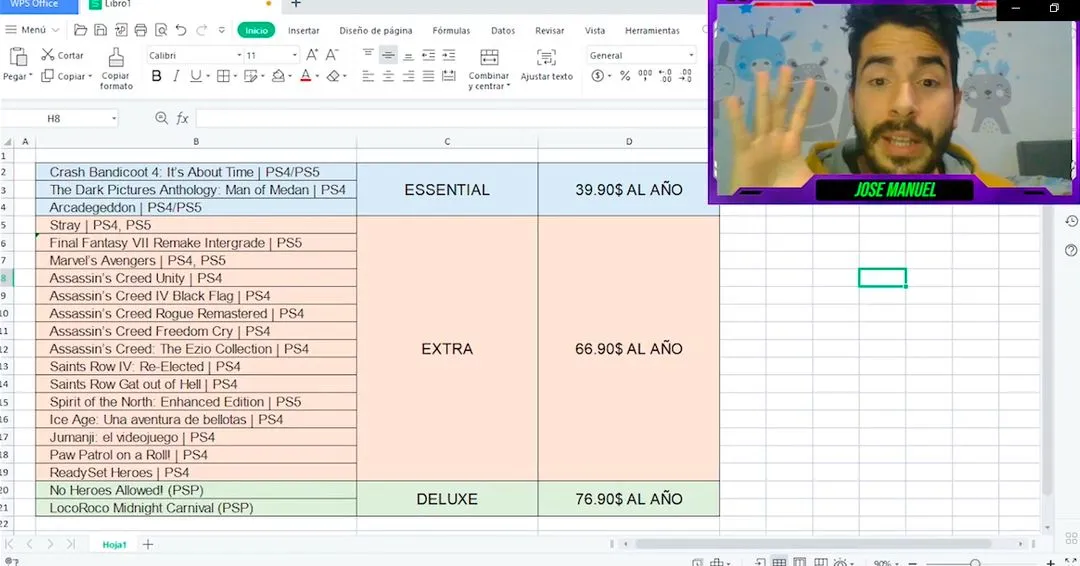Toggle bold formatting

[x=156, y=76]
